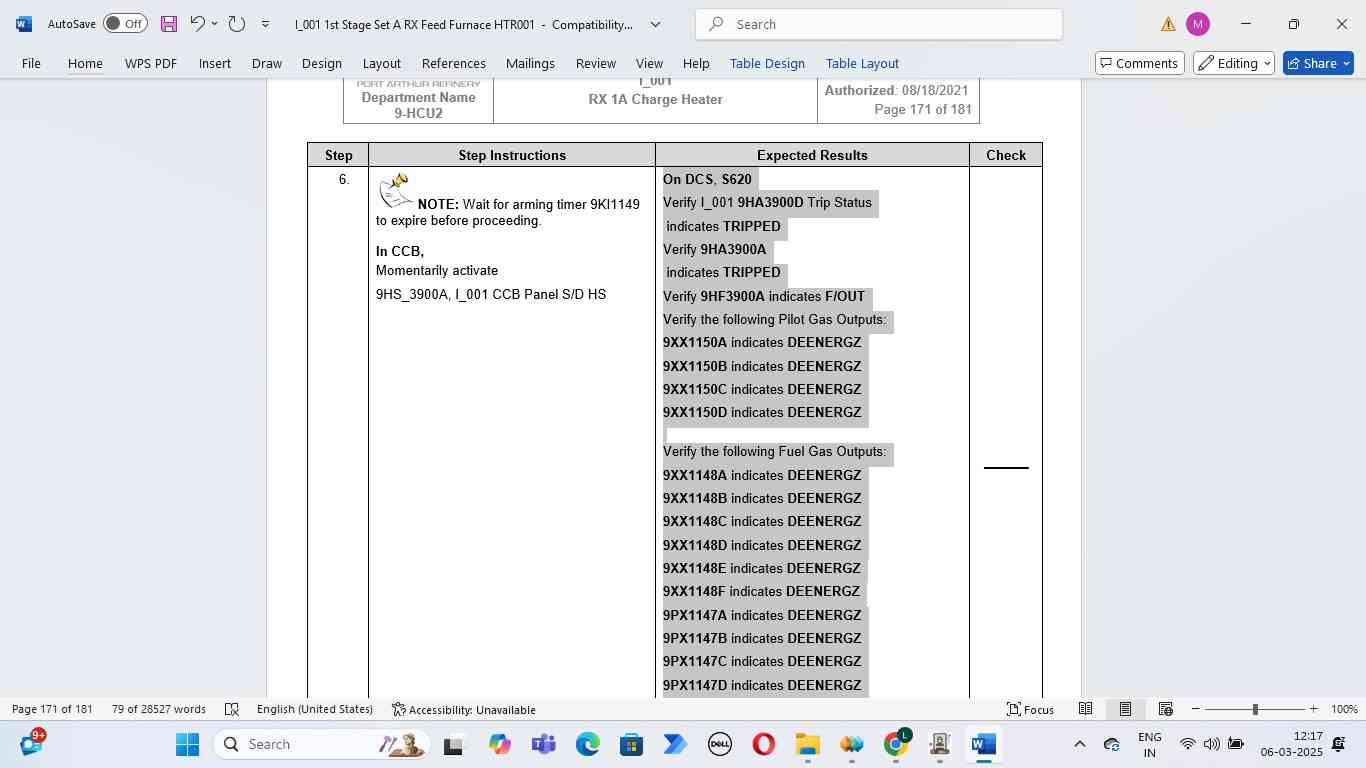Click the Redo/Repeat icon
This screenshot has width=1366, height=768.
coord(237,24)
